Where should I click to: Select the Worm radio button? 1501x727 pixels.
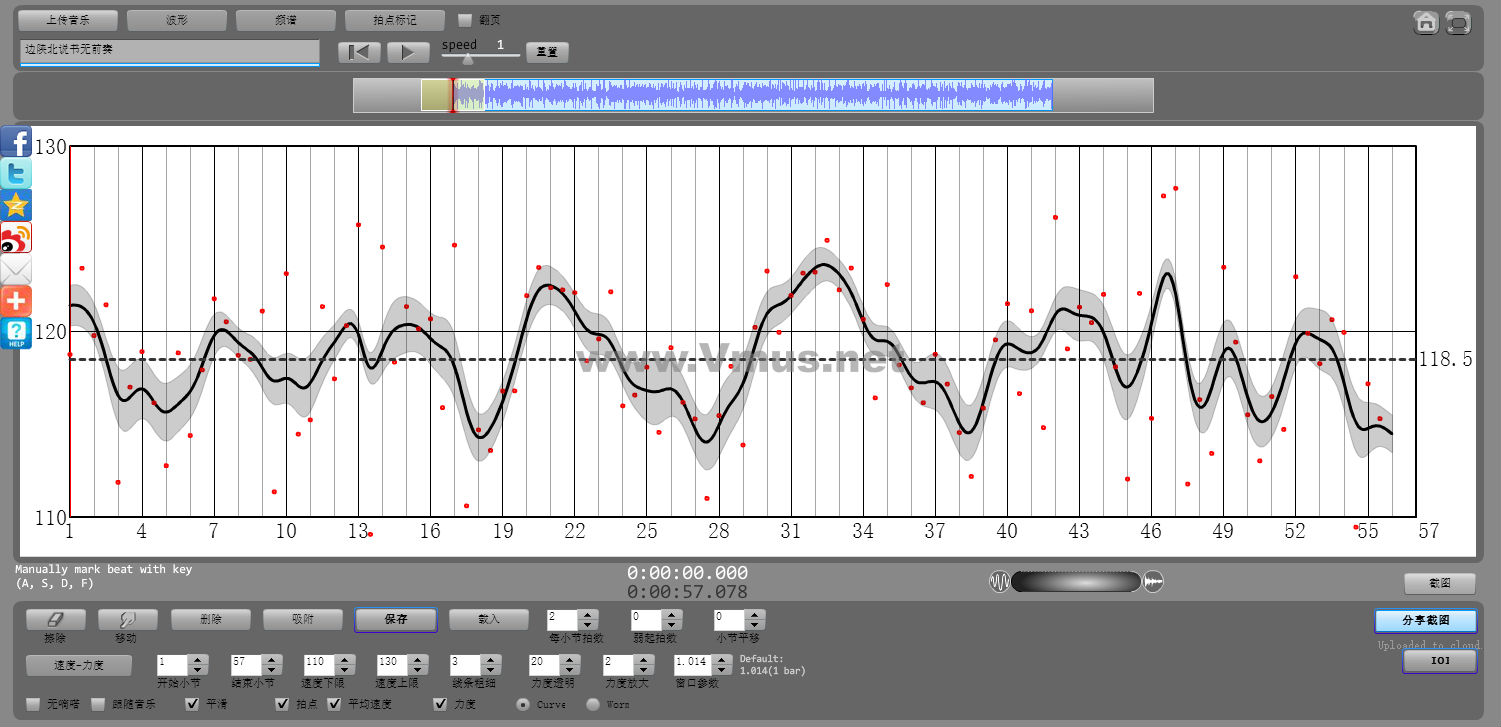click(593, 704)
